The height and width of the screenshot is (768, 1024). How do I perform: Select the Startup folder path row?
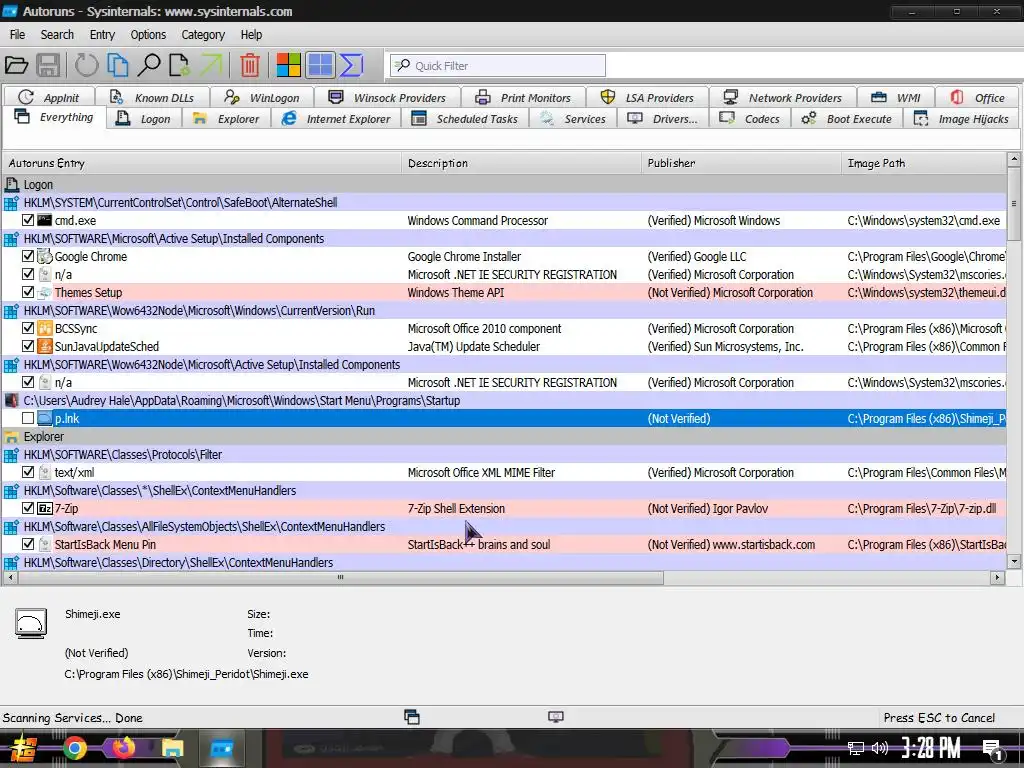tap(504, 400)
